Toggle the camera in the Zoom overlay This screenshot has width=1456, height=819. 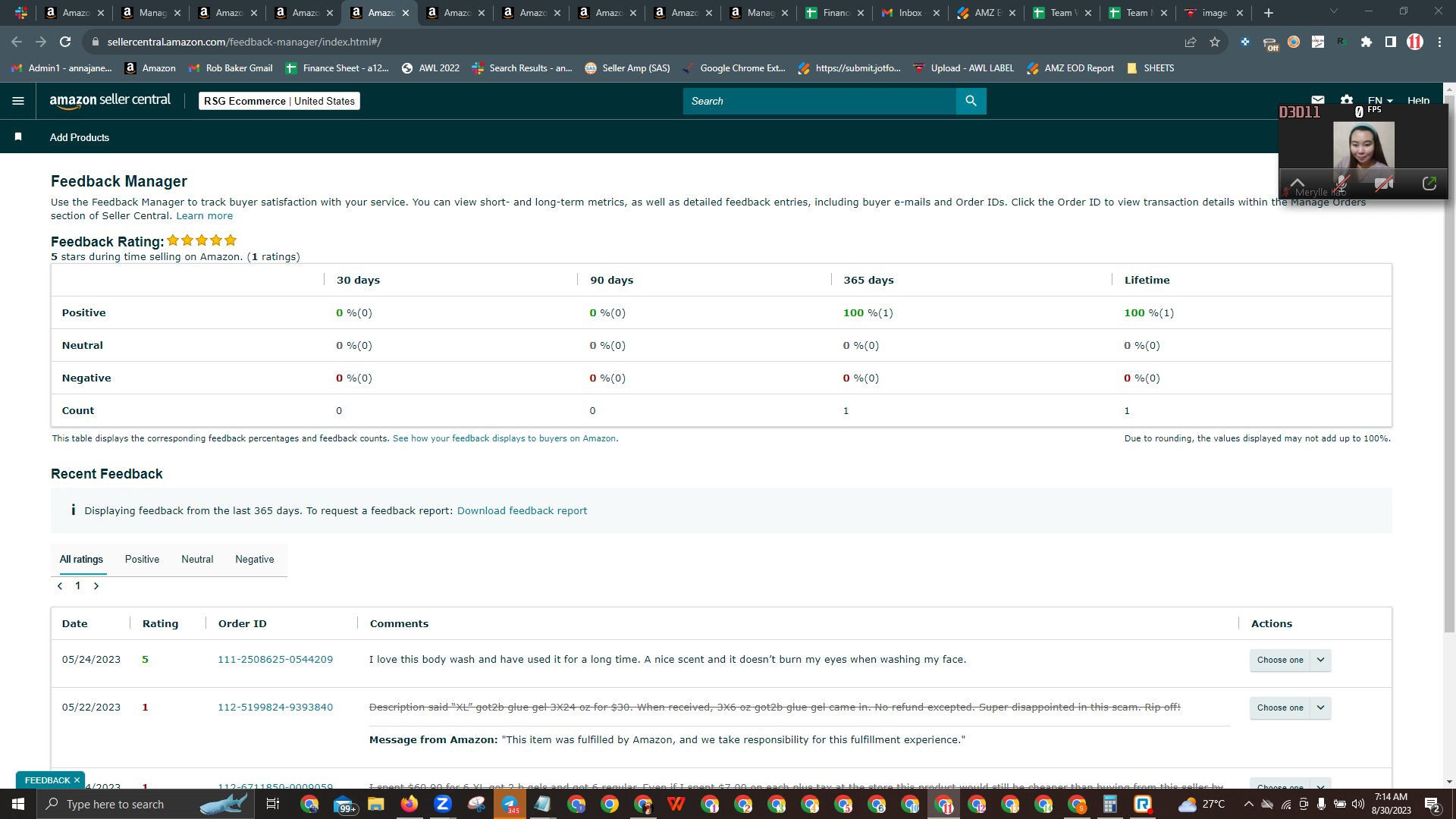pyautogui.click(x=1384, y=183)
